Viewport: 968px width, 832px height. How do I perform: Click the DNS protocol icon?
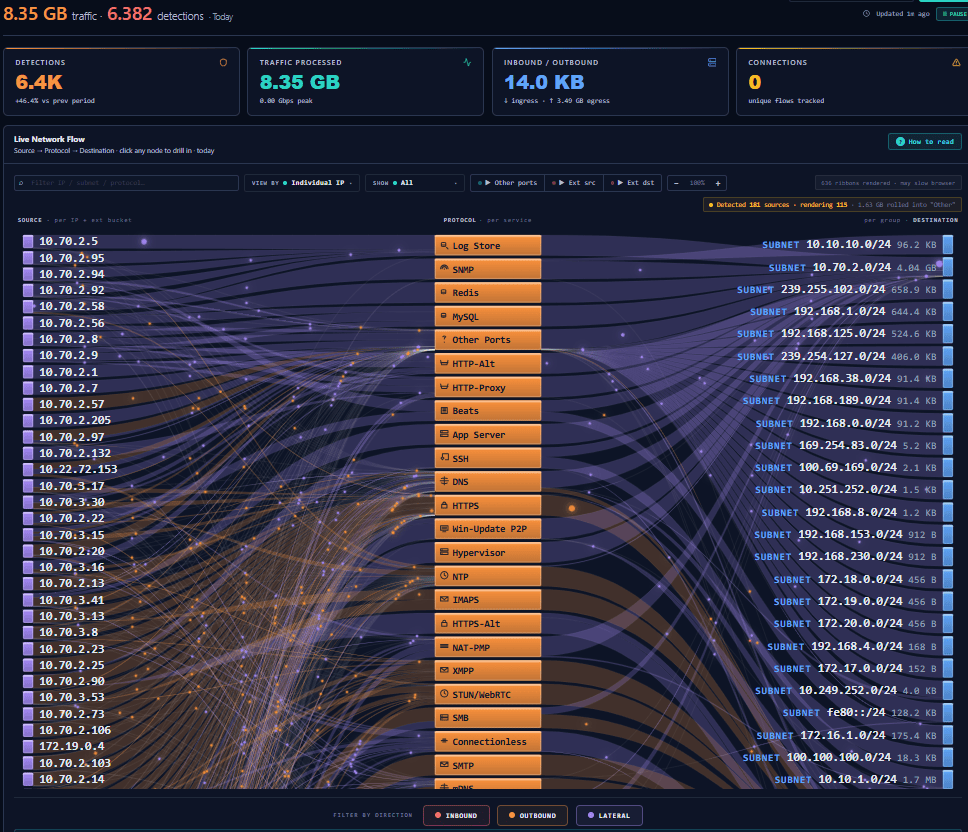tap(444, 481)
